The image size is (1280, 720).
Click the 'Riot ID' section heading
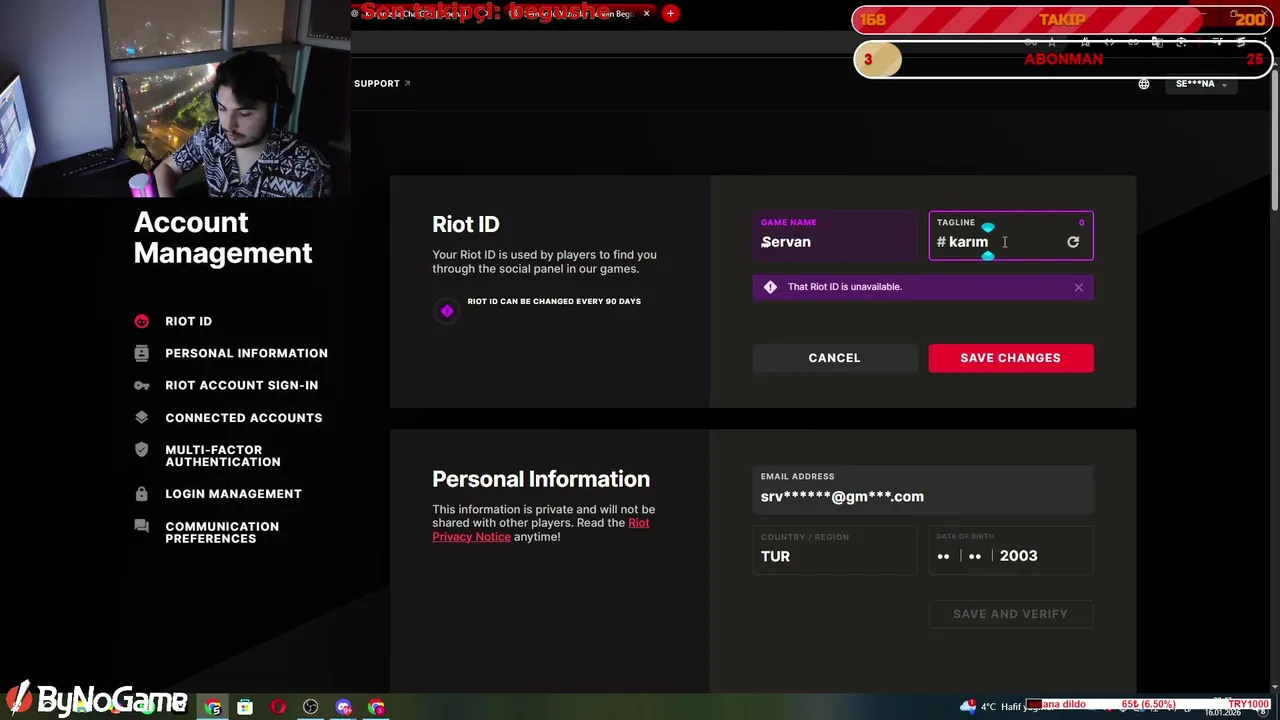465,225
